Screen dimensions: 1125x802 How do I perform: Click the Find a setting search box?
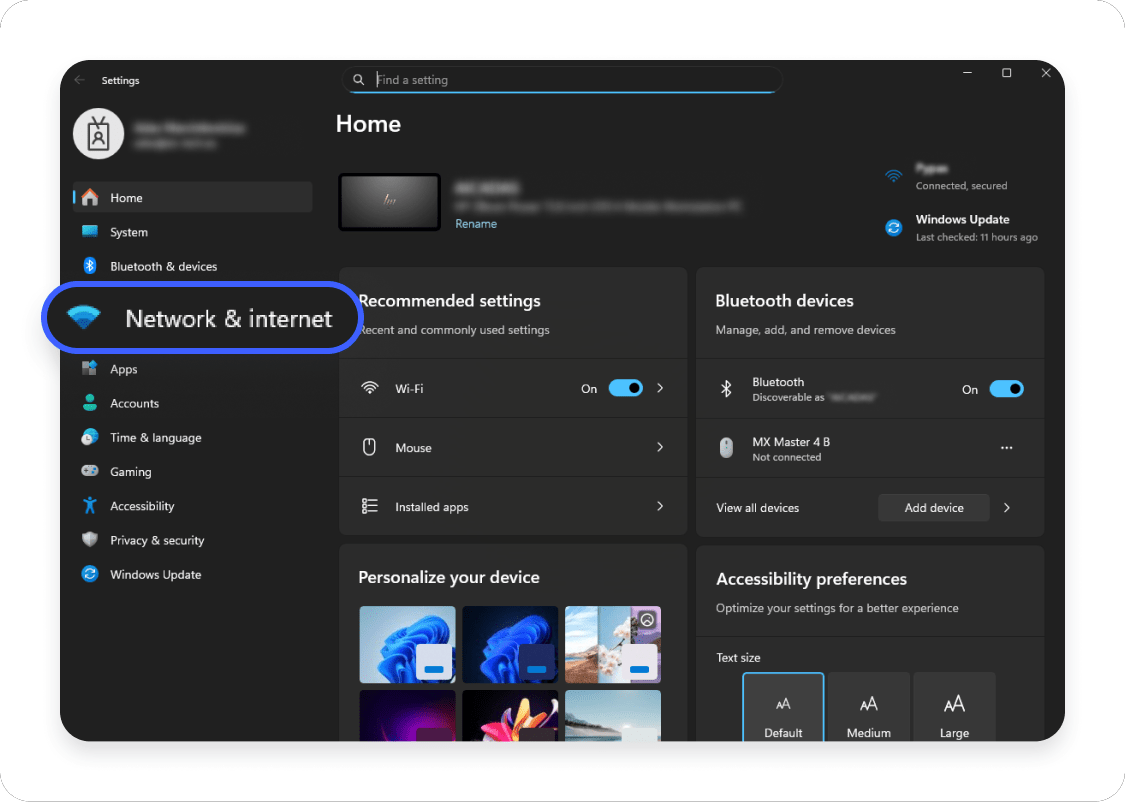(562, 80)
